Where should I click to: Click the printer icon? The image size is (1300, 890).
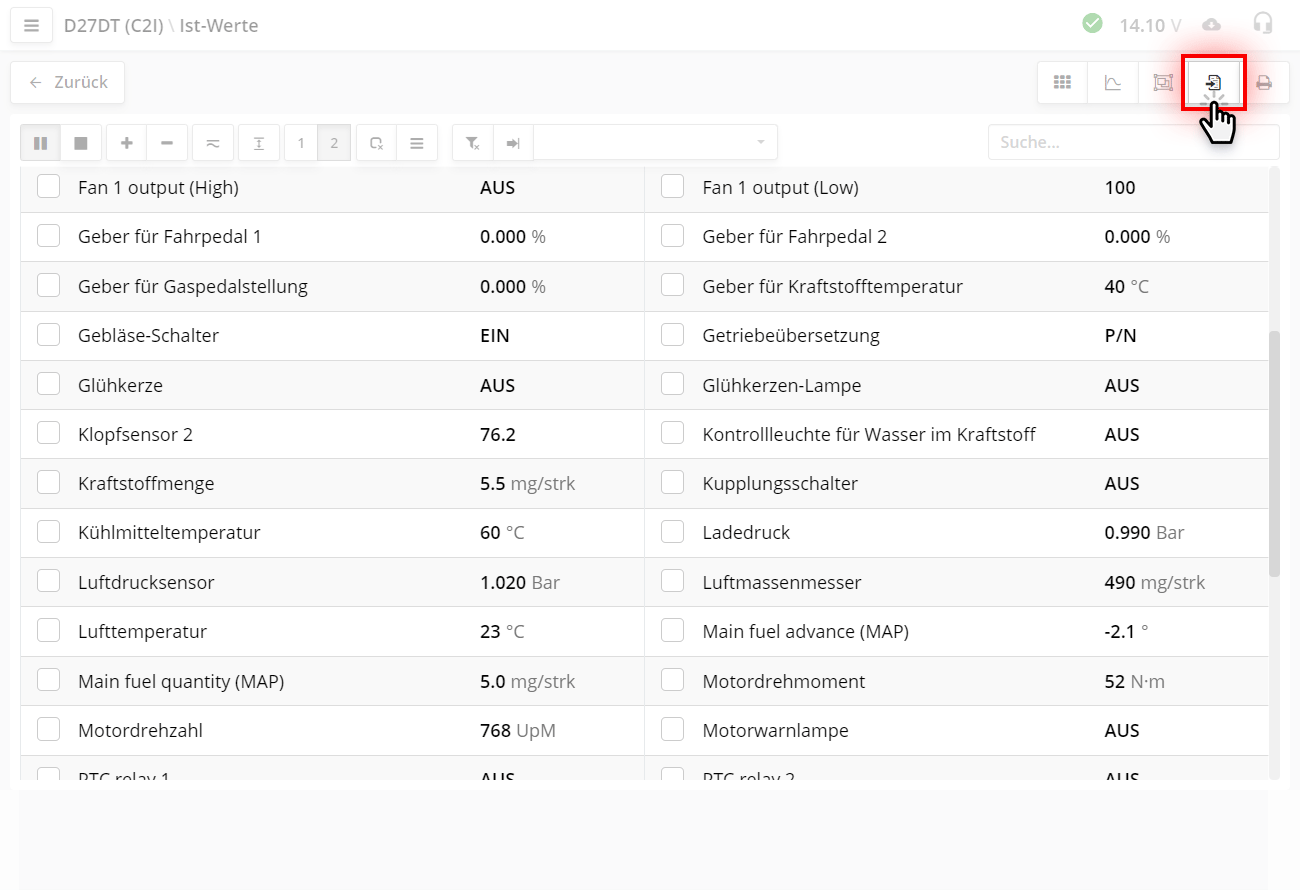point(1264,83)
